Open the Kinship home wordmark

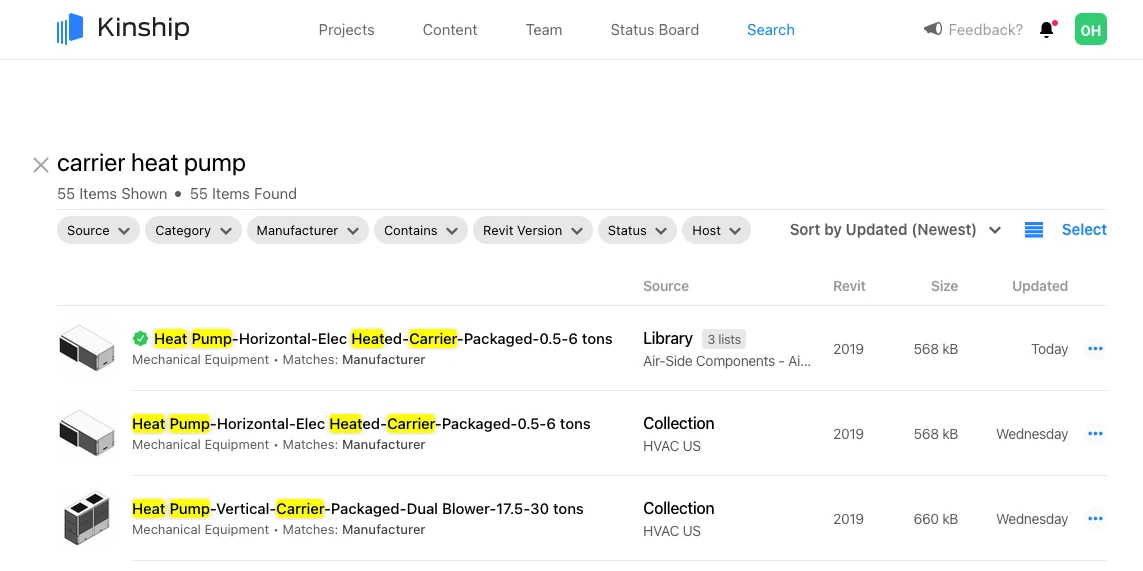pos(143,28)
